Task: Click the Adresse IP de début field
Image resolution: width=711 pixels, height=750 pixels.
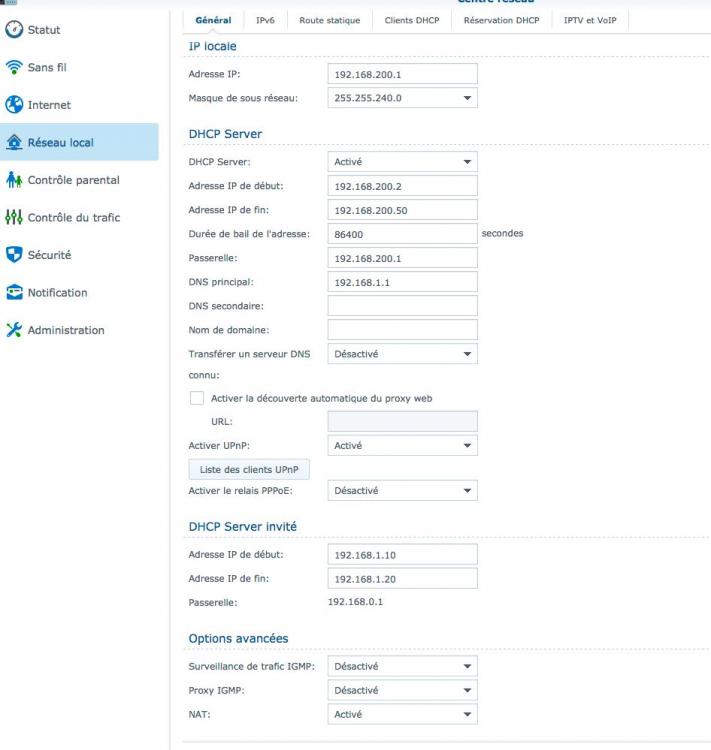Action: [402, 186]
